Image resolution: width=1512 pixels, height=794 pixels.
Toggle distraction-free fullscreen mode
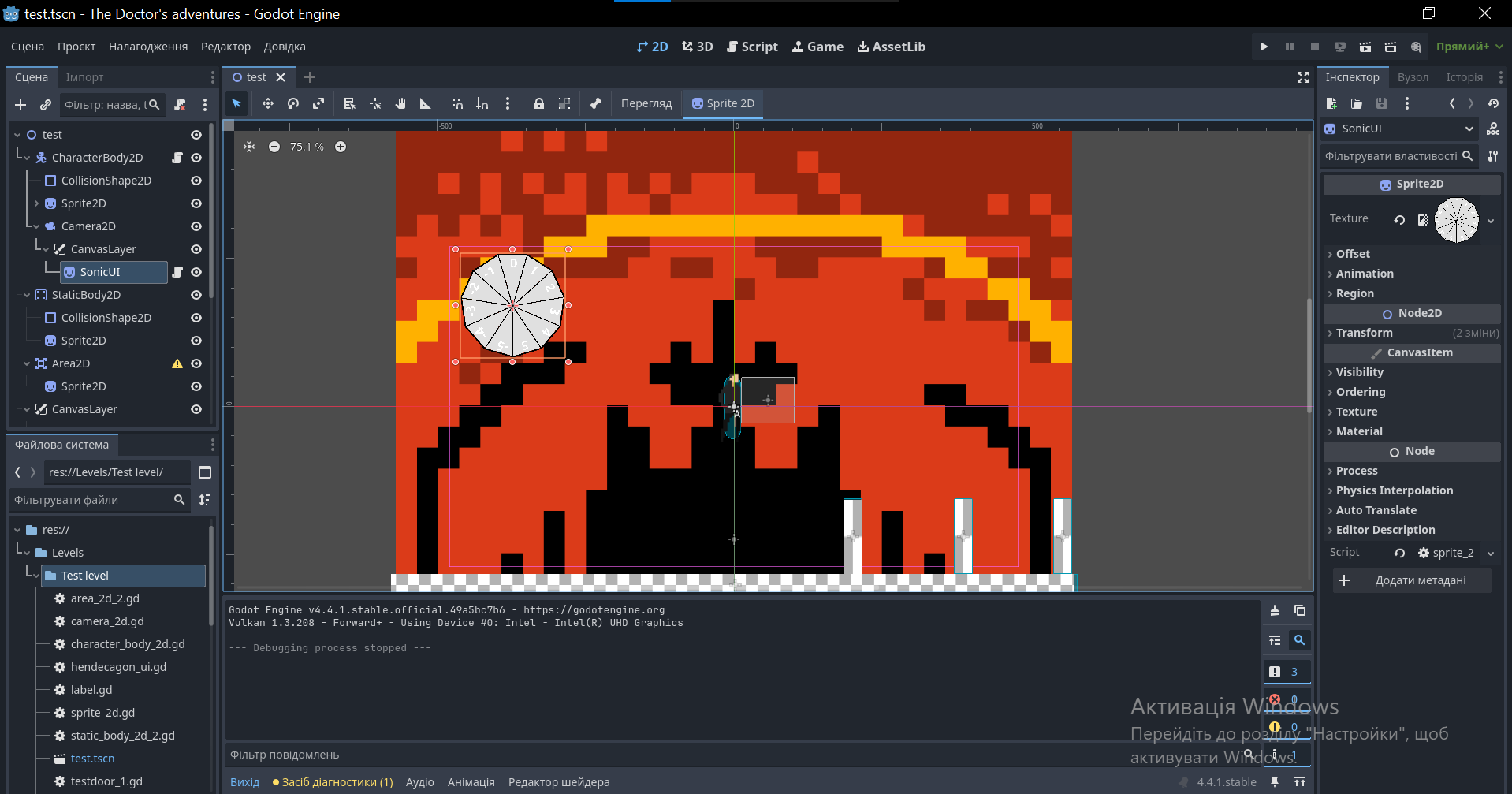point(1303,77)
